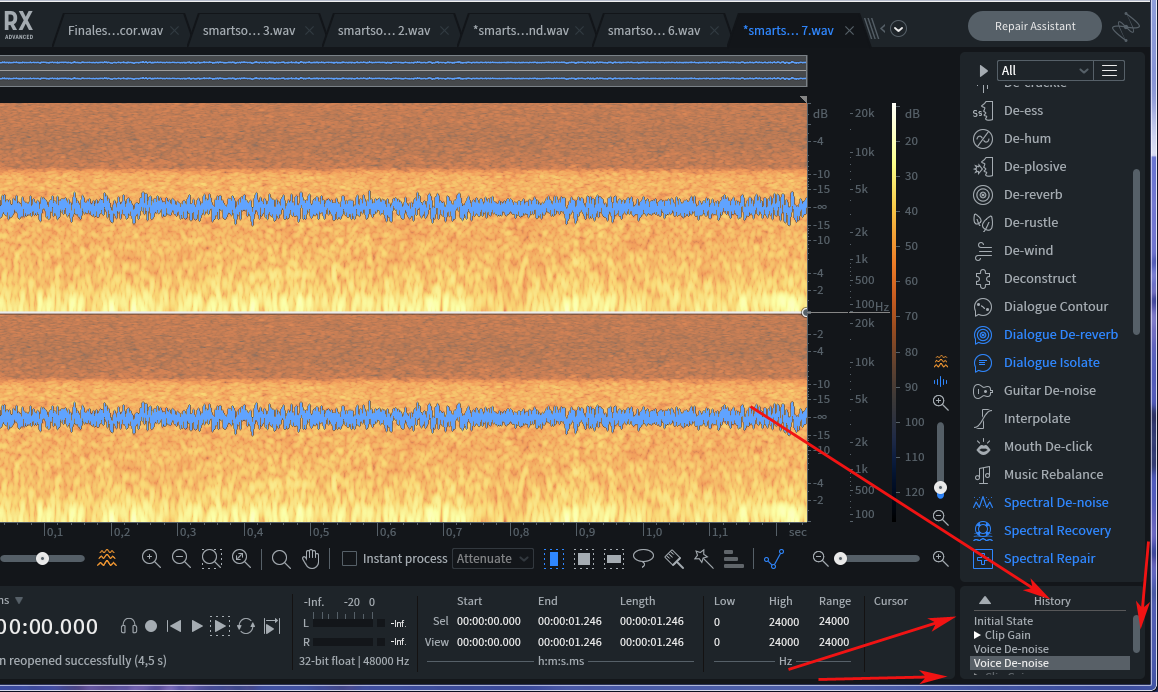This screenshot has height=692, width=1158.
Task: Switch to the Finales…cor.wav tab
Action: [115, 30]
